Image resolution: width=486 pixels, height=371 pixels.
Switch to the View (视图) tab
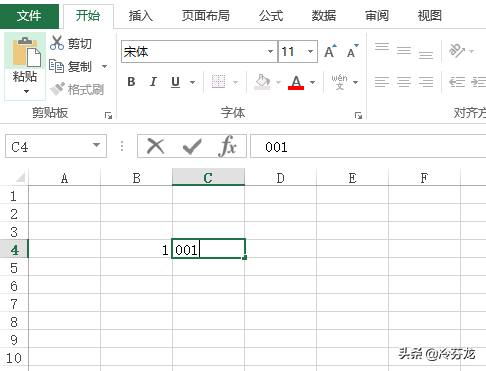click(x=430, y=16)
